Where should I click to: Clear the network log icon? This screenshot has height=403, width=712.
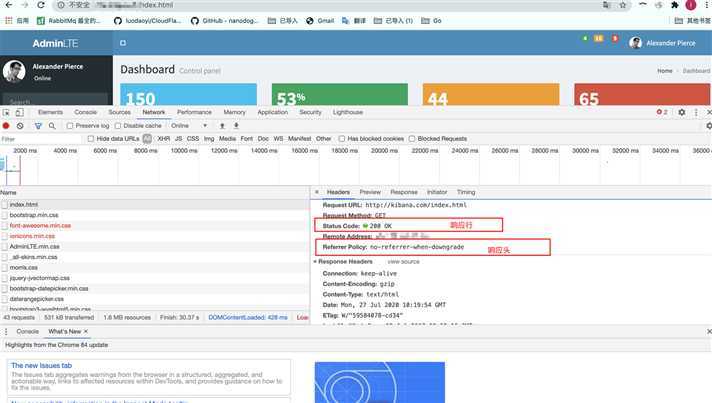[20, 126]
